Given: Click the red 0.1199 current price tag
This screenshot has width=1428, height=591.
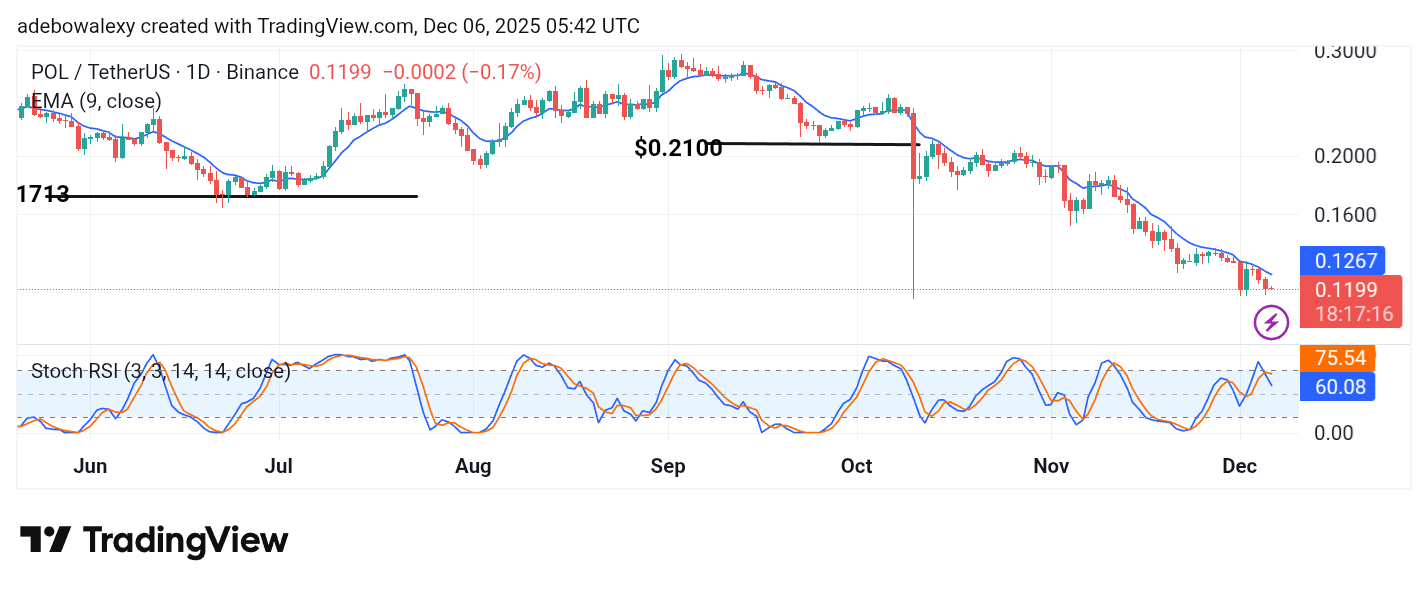Looking at the screenshot, I should click(x=1348, y=290).
